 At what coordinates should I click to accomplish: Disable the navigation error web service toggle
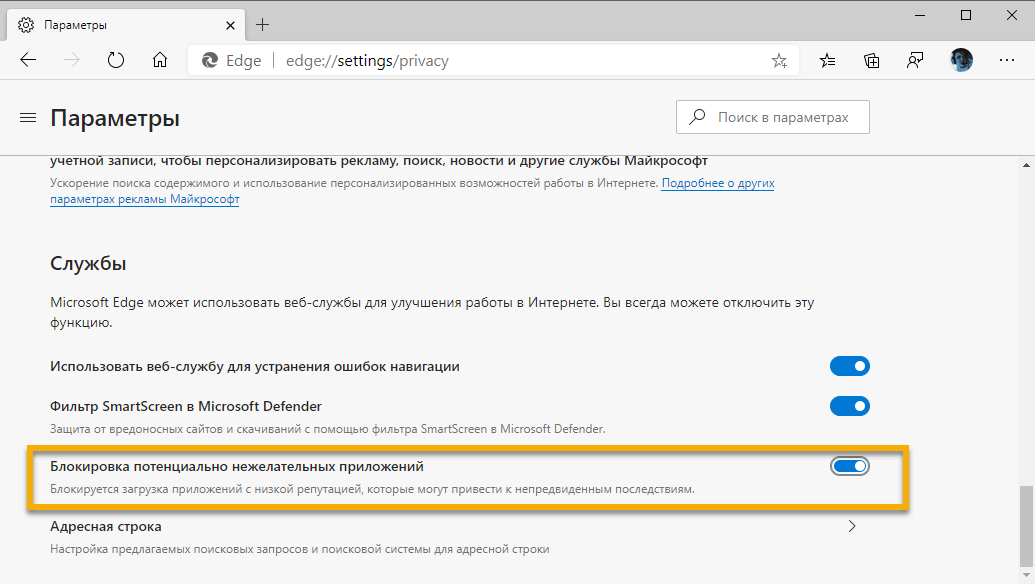(x=850, y=366)
